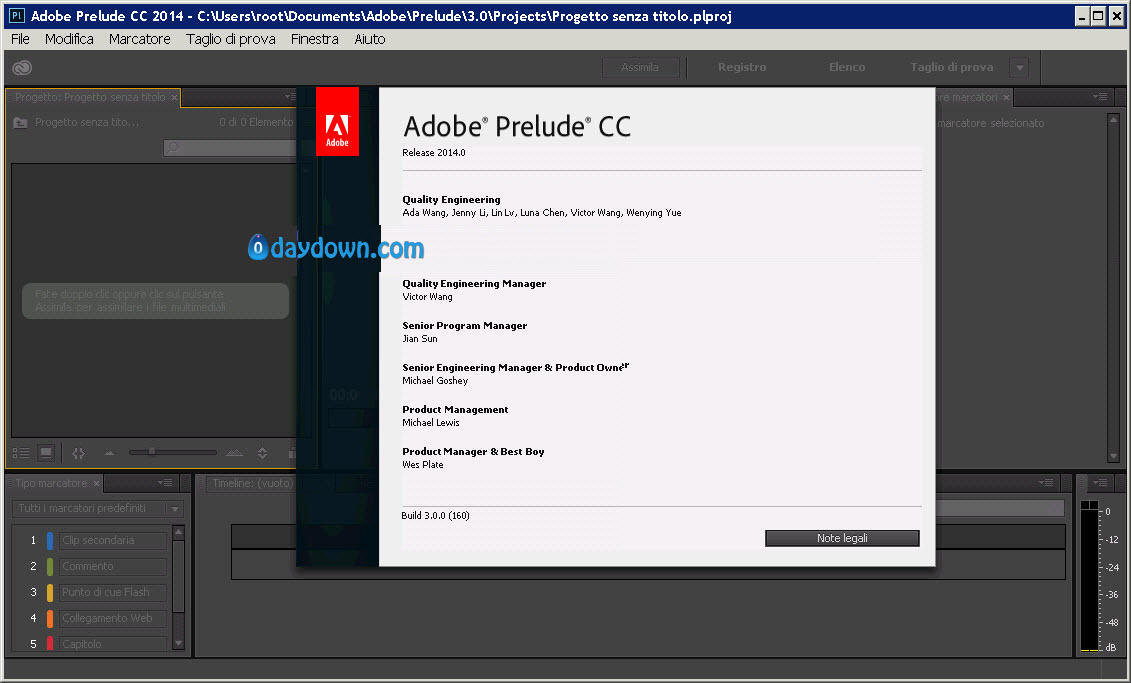Click the Adobe logo in the about dialog
Image resolution: width=1131 pixels, height=683 pixels.
[337, 121]
